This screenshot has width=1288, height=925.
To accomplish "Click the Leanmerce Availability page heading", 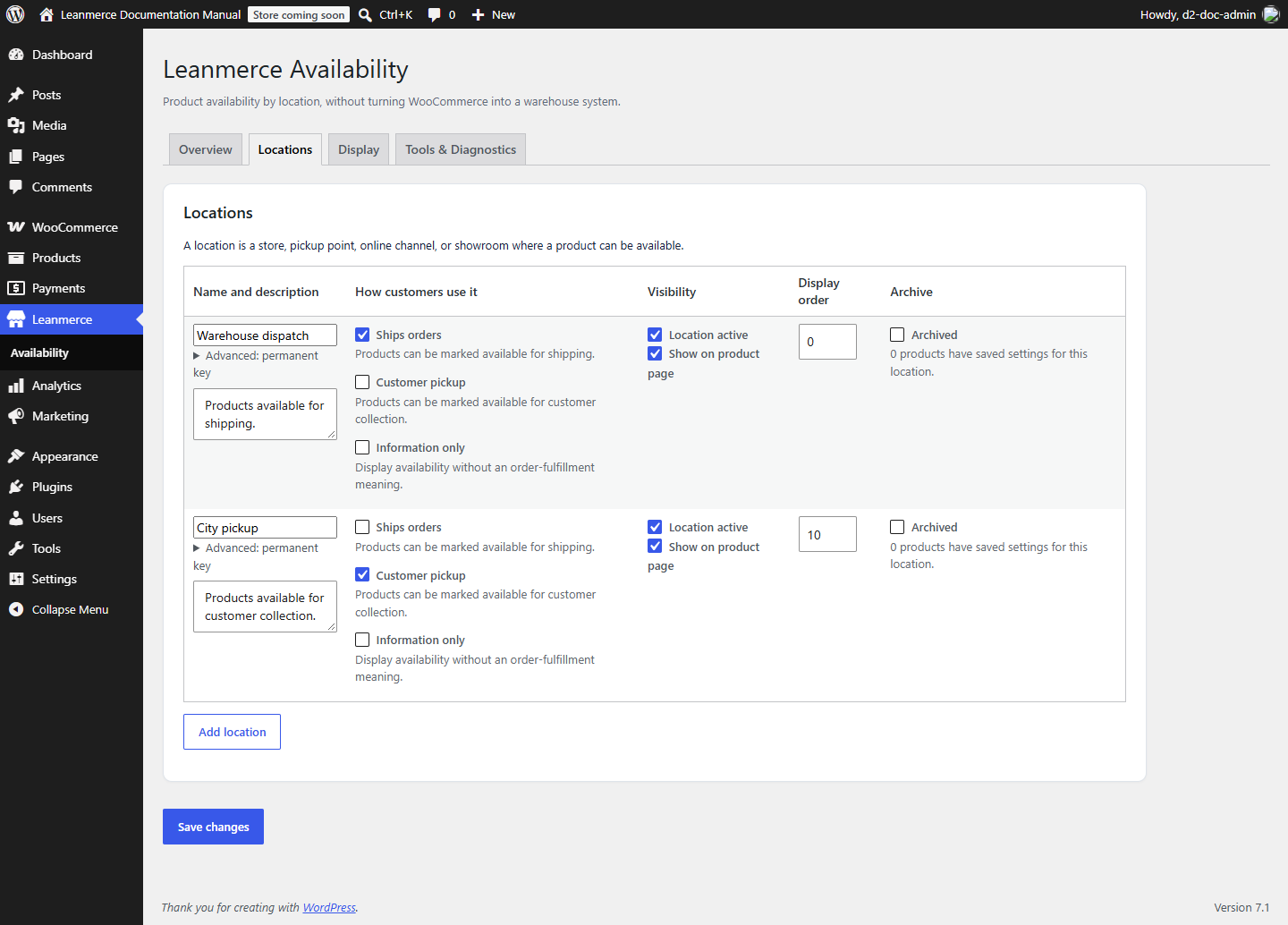I will coord(285,69).
